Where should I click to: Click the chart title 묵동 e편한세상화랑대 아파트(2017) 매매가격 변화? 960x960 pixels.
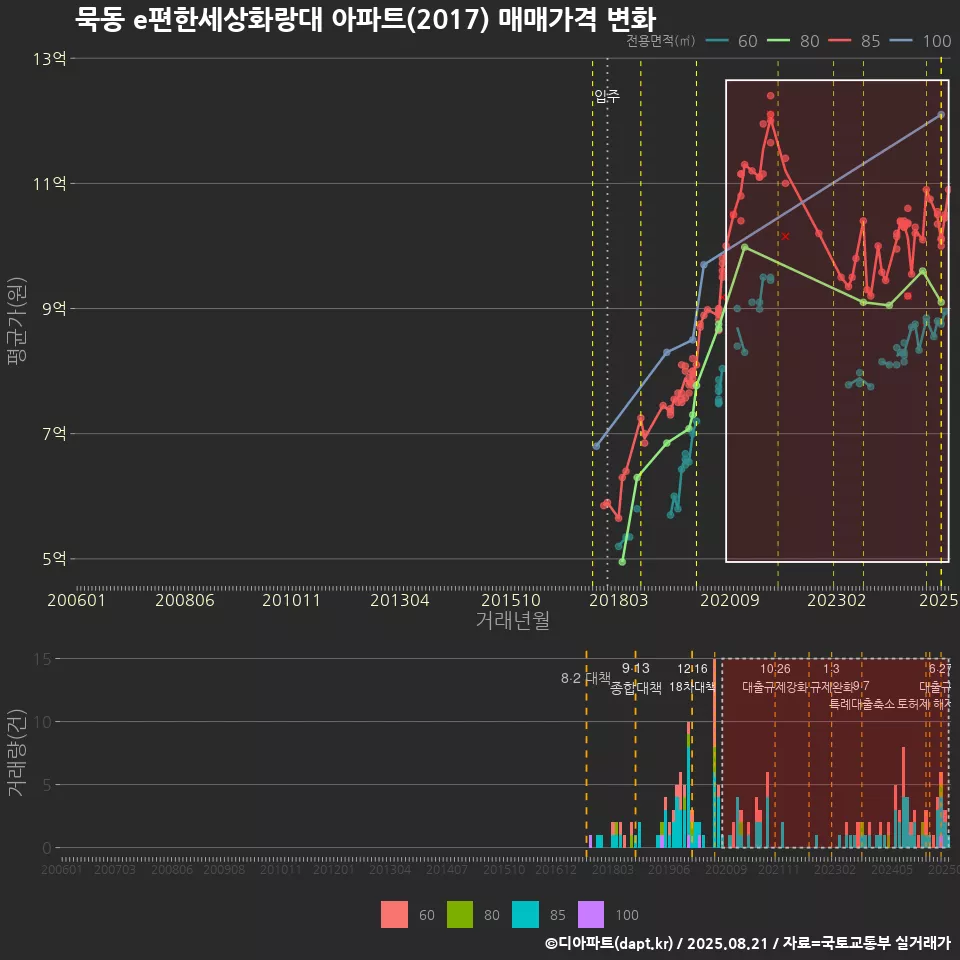tap(366, 19)
